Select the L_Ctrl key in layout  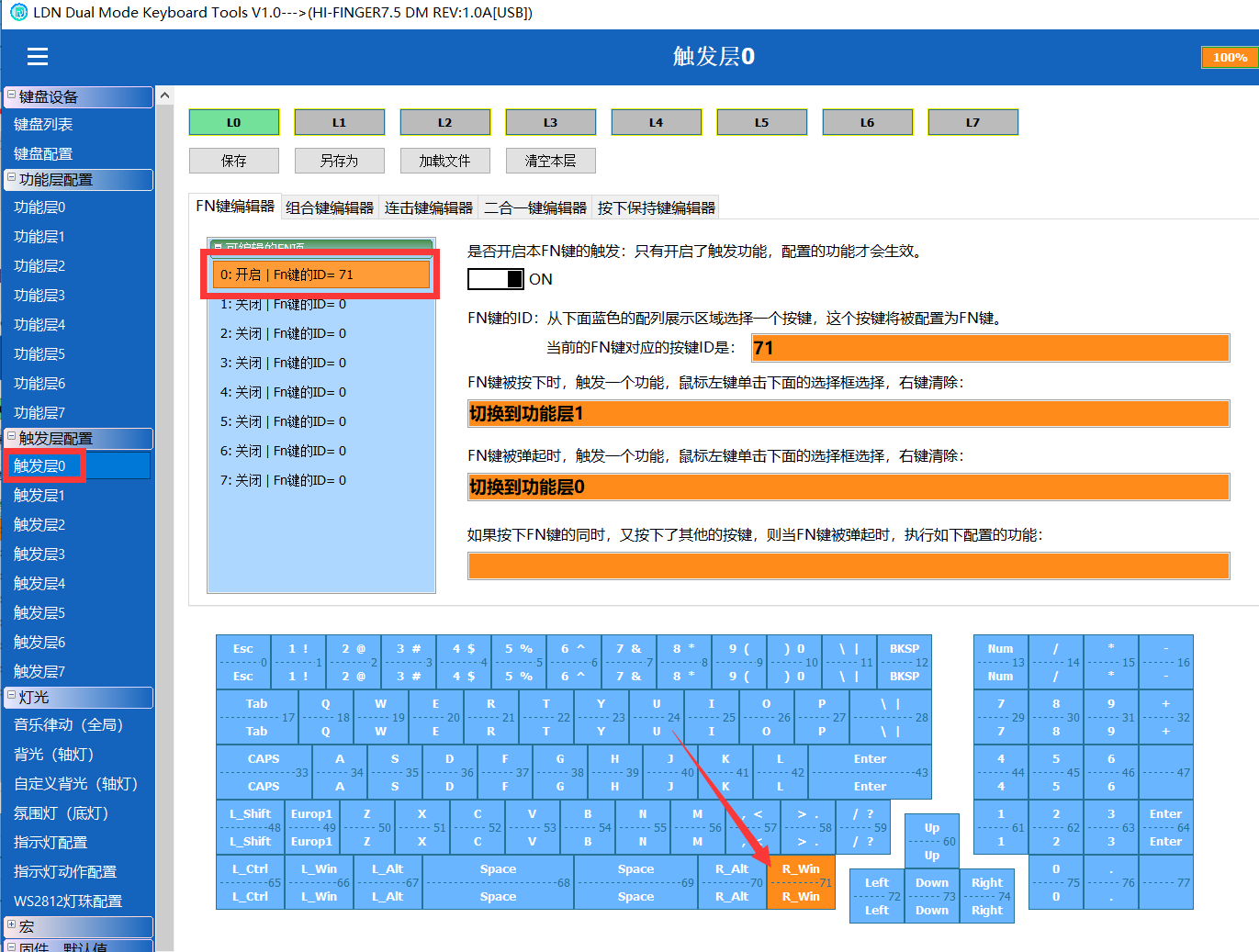pos(250,882)
